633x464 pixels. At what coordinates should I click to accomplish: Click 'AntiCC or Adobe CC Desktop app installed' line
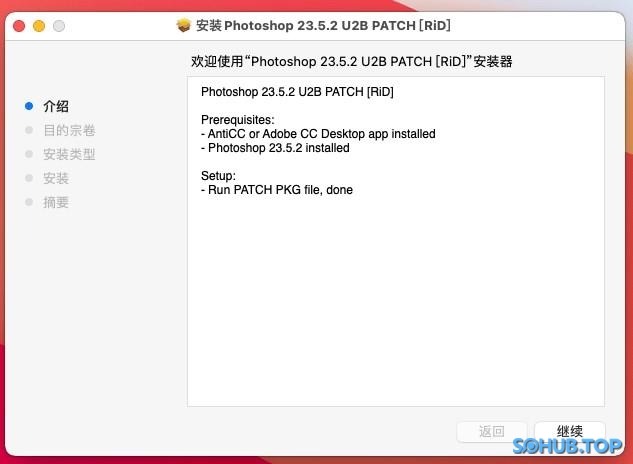[318, 134]
